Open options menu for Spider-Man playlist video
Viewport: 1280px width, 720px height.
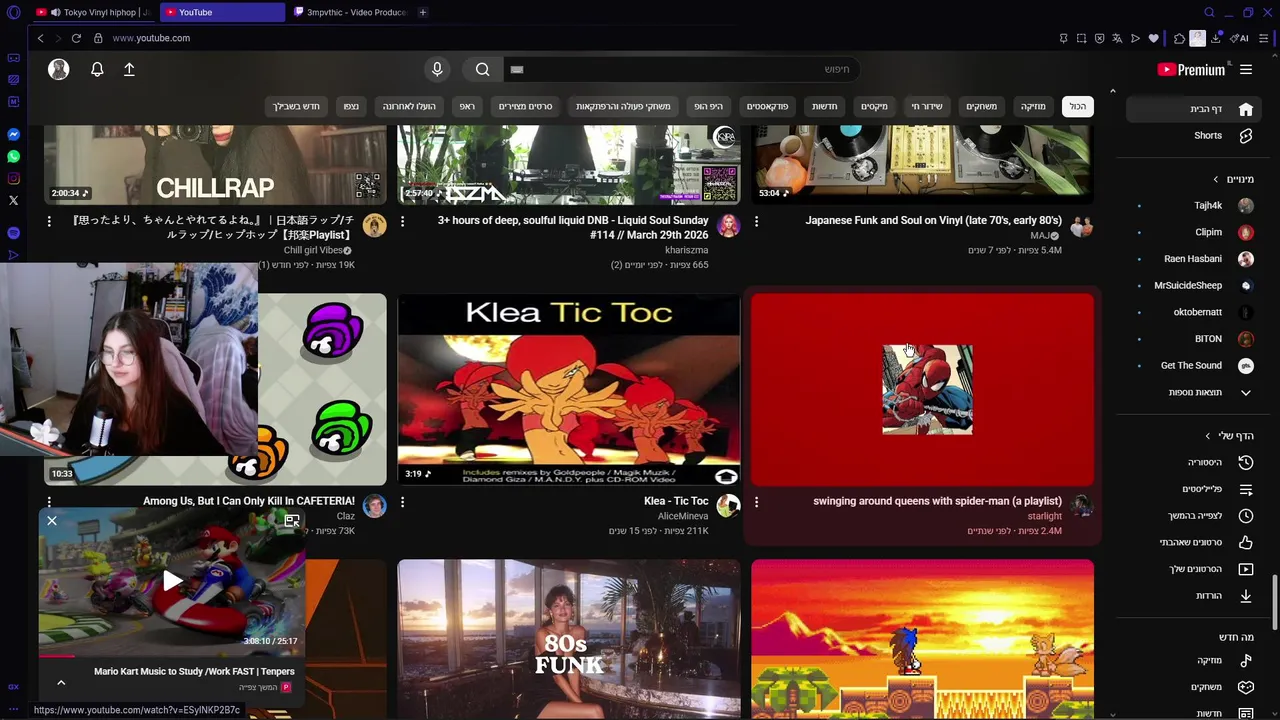click(x=756, y=502)
